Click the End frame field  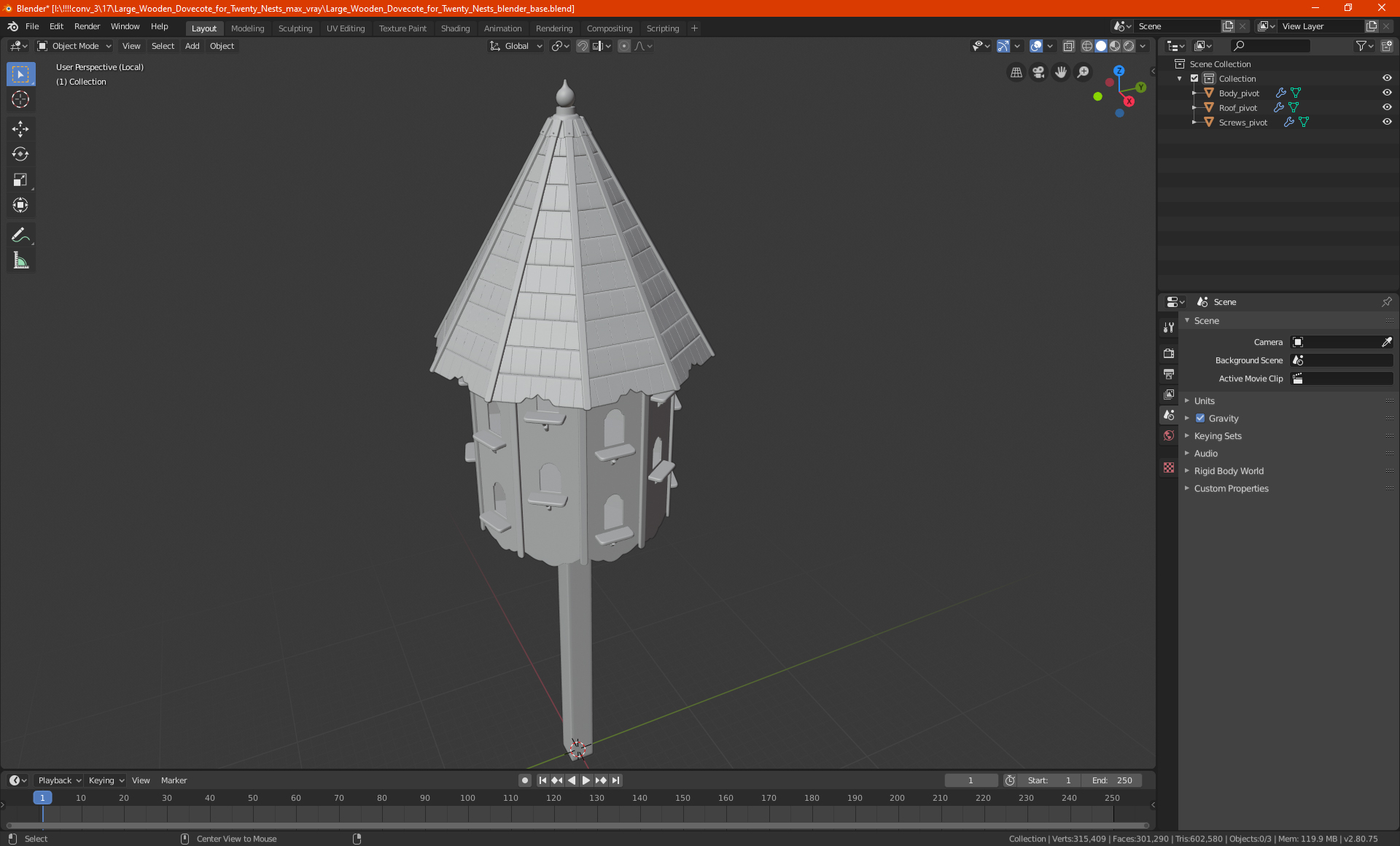[x=1112, y=780]
